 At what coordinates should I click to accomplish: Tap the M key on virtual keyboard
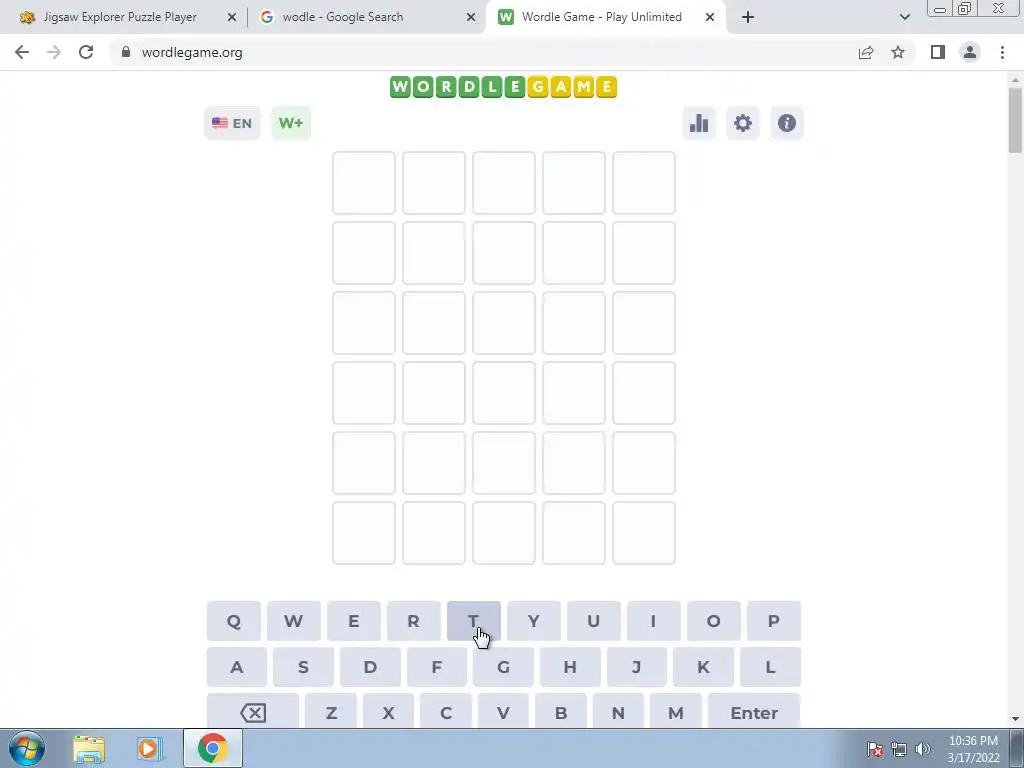point(676,712)
